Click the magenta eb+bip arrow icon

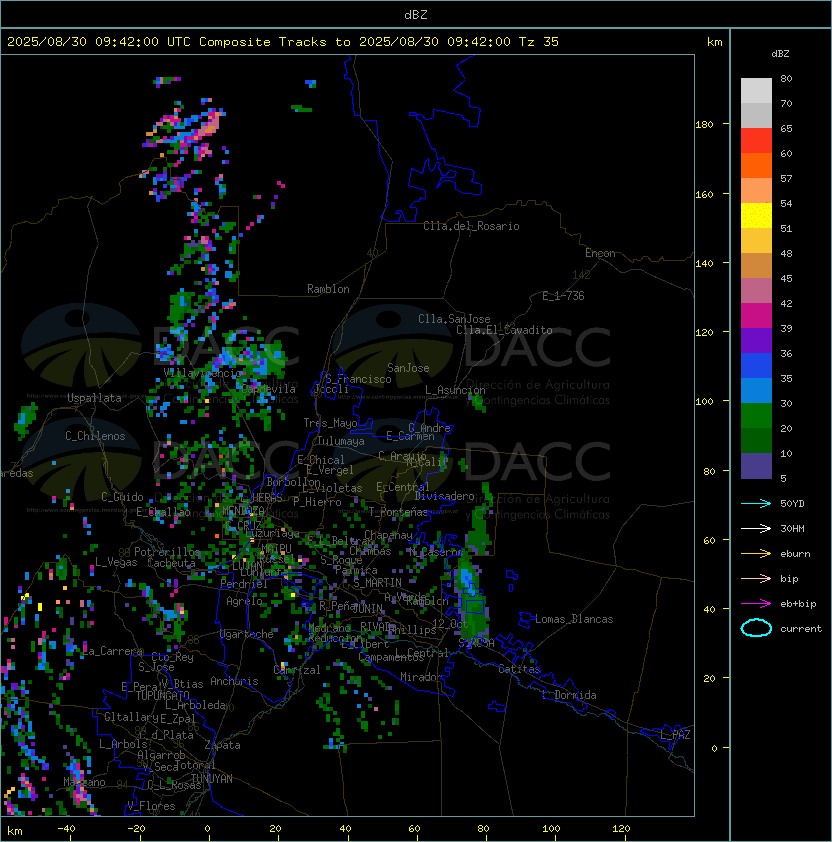click(757, 603)
